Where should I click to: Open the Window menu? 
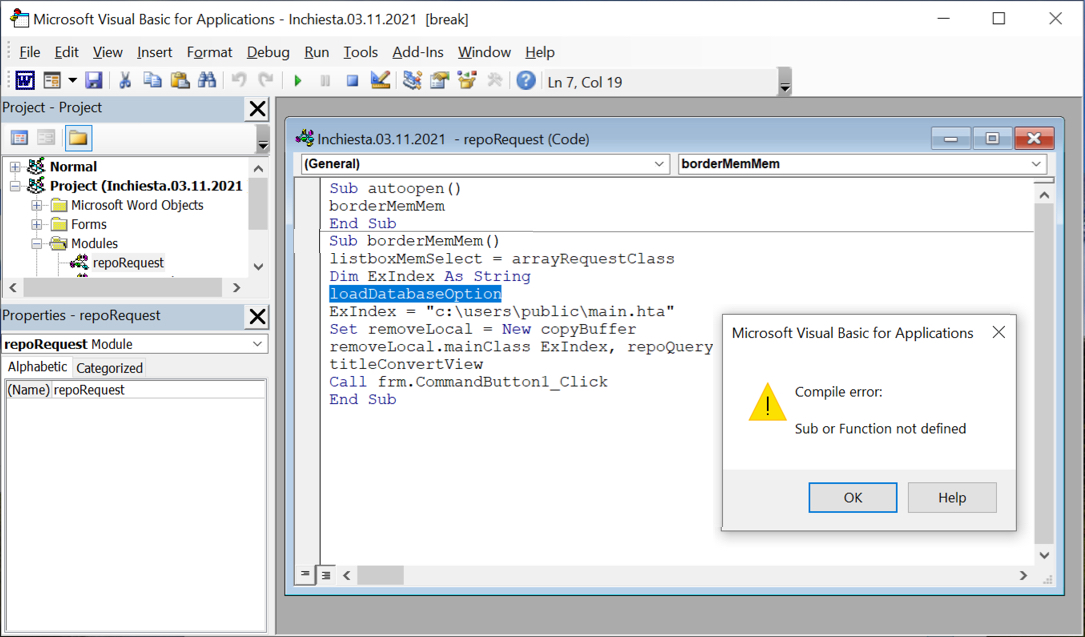484,52
